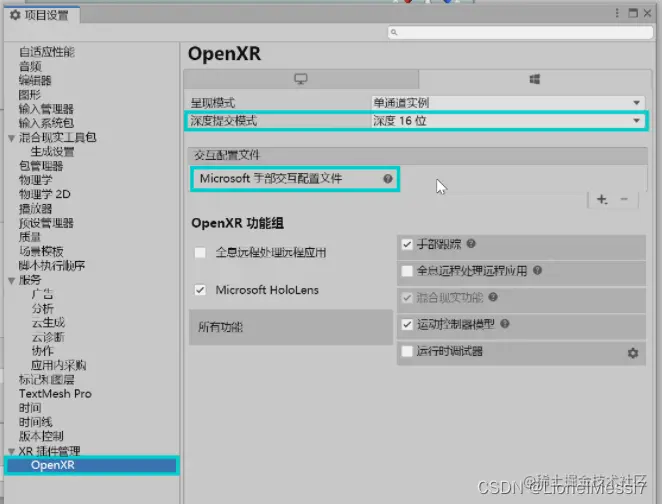The width and height of the screenshot is (662, 504).
Task: Select 生成设置 under 混合现实工具包
Action: click(x=52, y=152)
